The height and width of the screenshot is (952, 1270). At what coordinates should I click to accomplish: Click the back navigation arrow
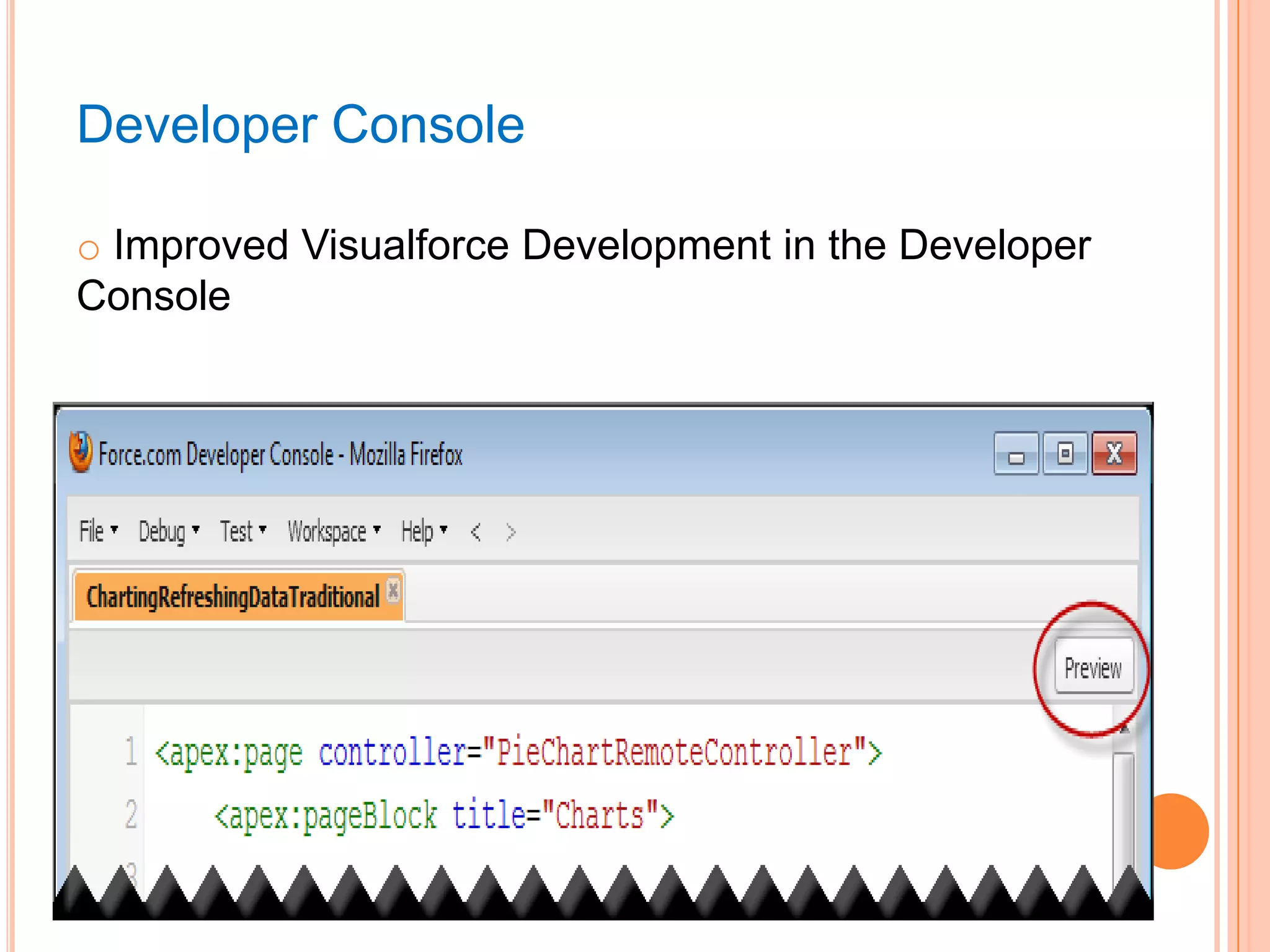pyautogui.click(x=476, y=532)
